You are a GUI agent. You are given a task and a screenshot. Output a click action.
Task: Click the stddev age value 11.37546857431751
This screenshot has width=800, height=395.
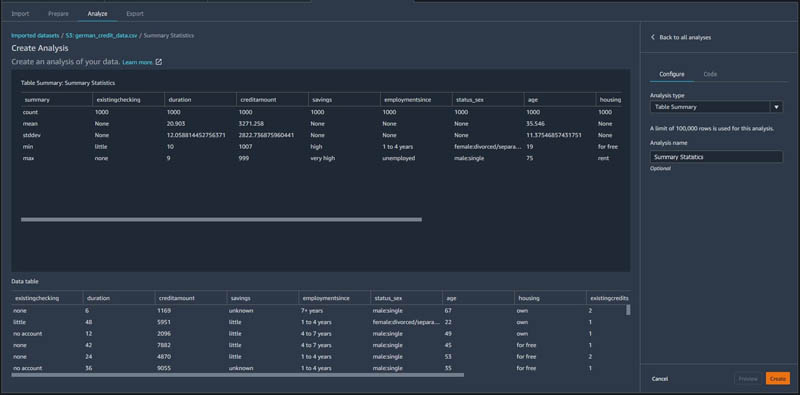pos(554,135)
